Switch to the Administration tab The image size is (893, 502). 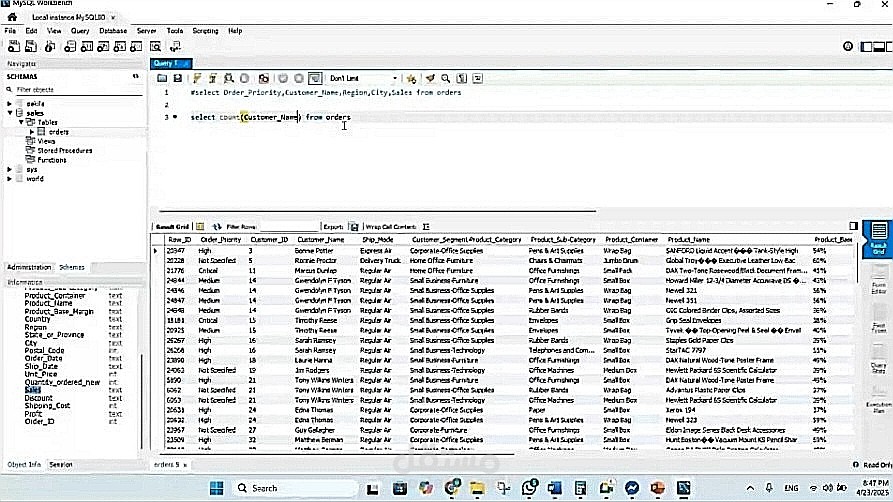29,267
